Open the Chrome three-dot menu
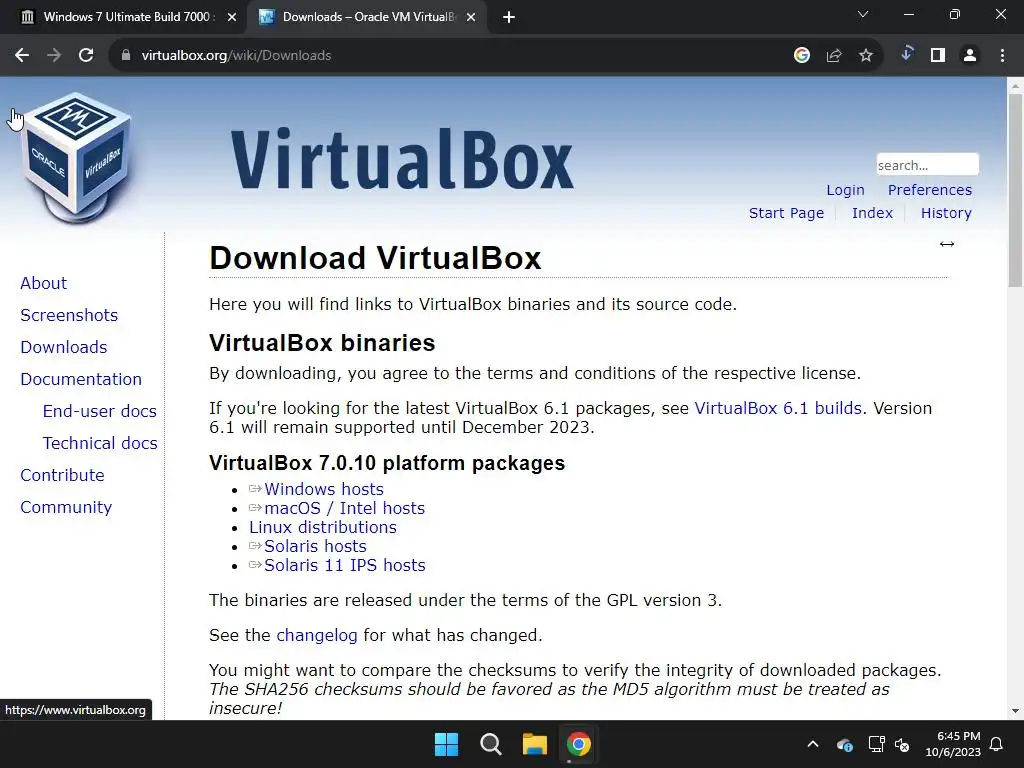 coord(1002,56)
